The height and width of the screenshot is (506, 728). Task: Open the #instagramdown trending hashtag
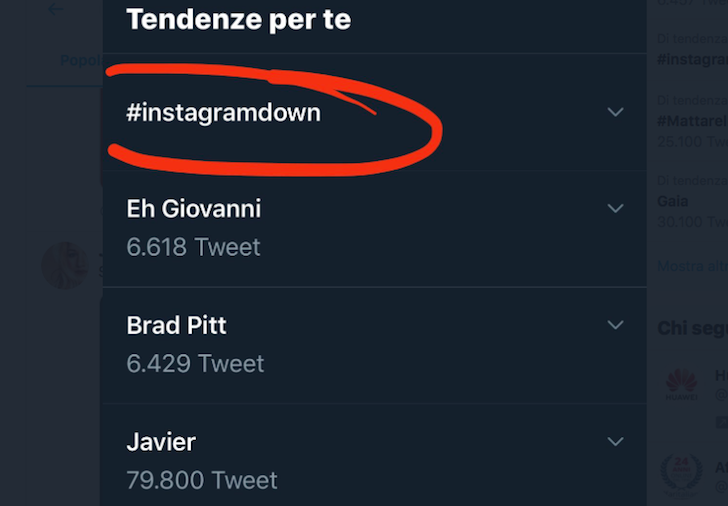(223, 113)
